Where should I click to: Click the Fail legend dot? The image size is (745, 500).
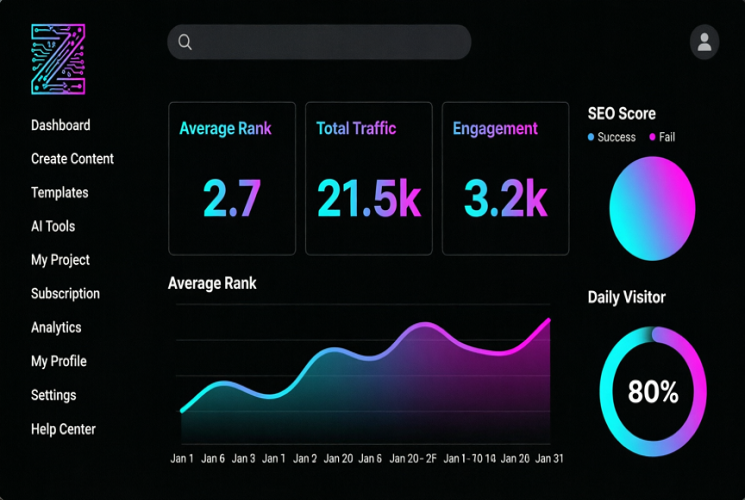coord(652,137)
